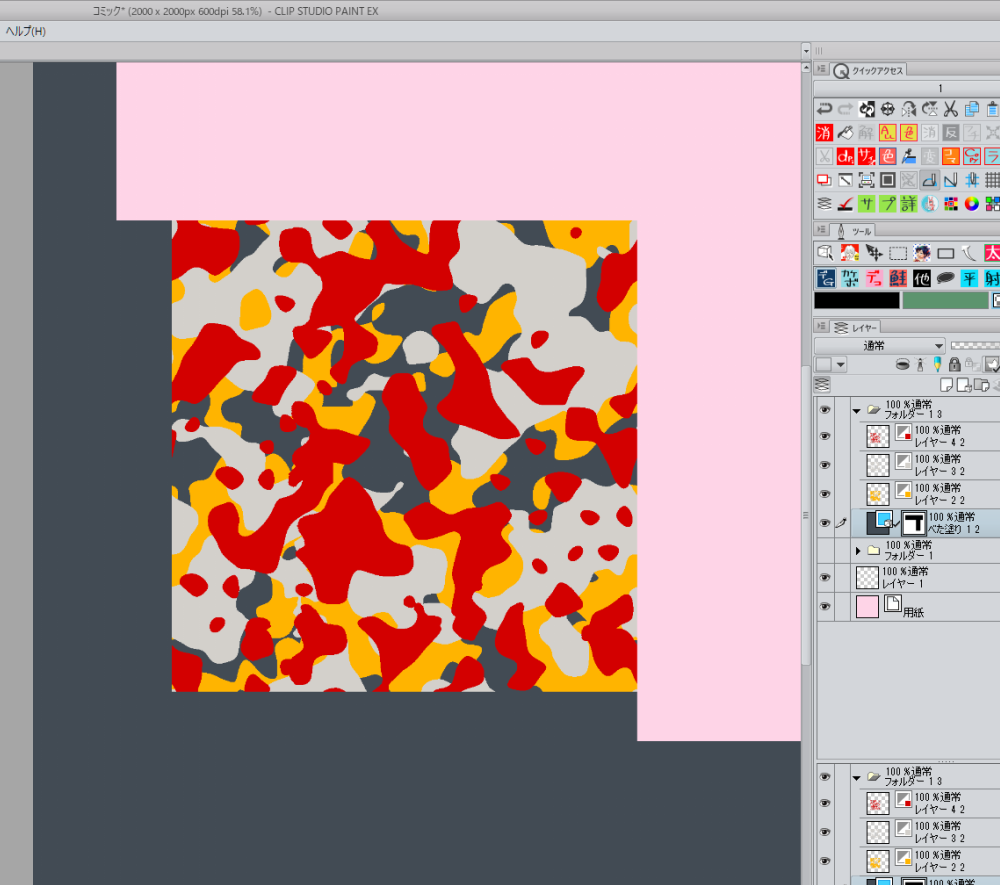Viewport: 1000px width, 885px height.
Task: Collapse the lower フォルダー 1 3 folder
Action: coord(857,778)
